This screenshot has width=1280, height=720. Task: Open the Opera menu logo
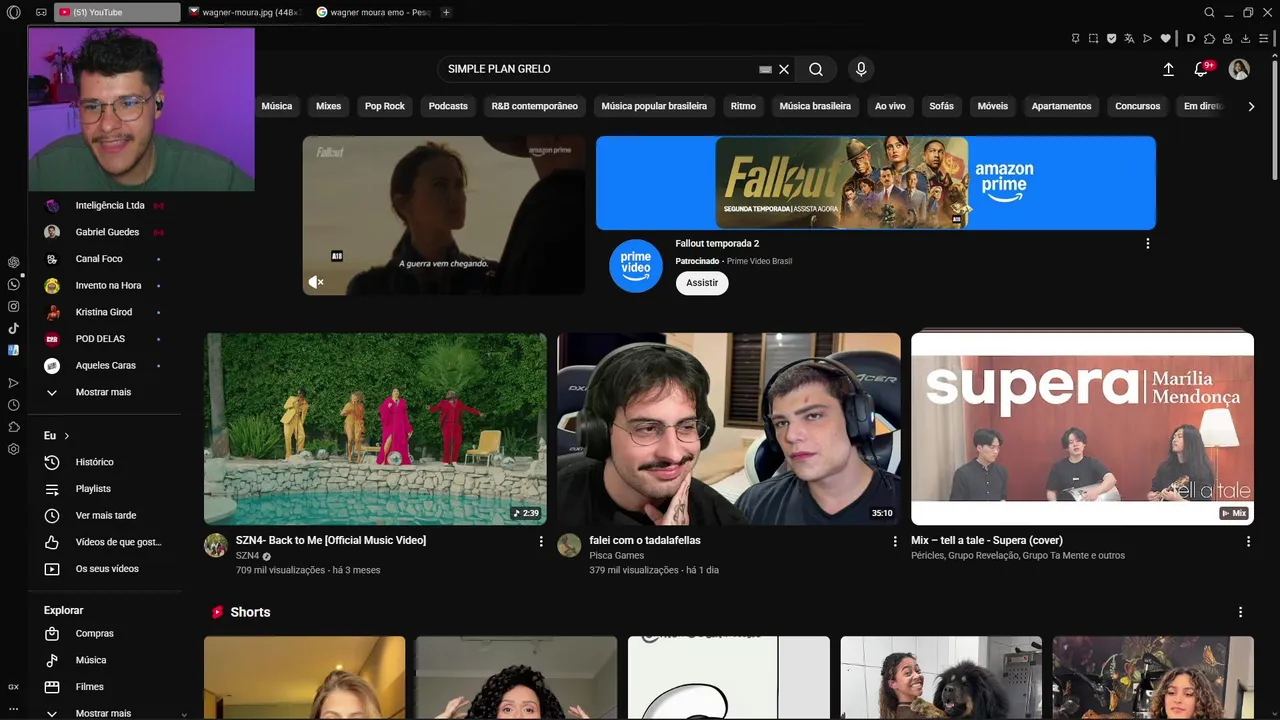[13, 12]
